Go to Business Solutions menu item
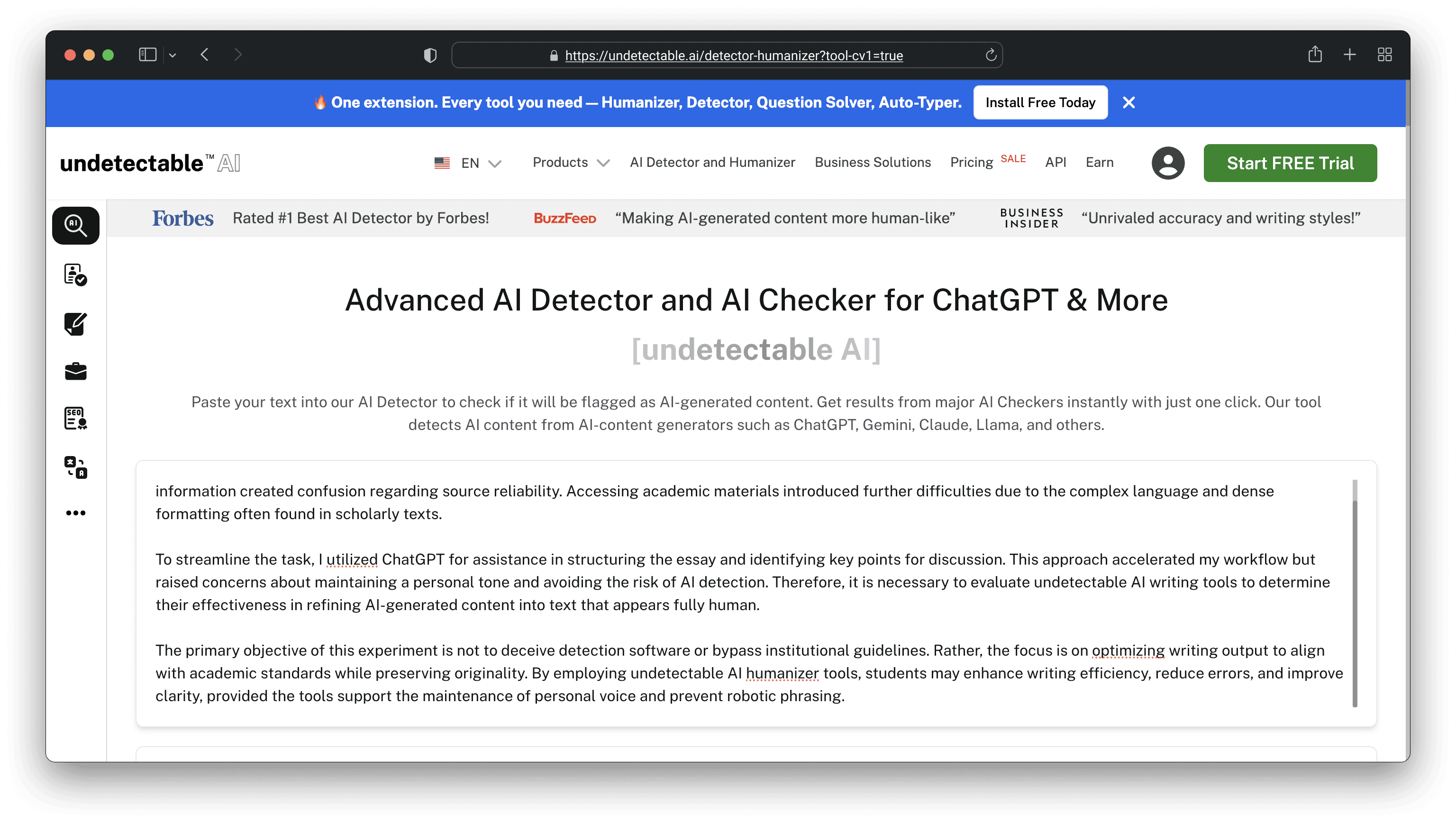The image size is (1456, 823). click(873, 163)
